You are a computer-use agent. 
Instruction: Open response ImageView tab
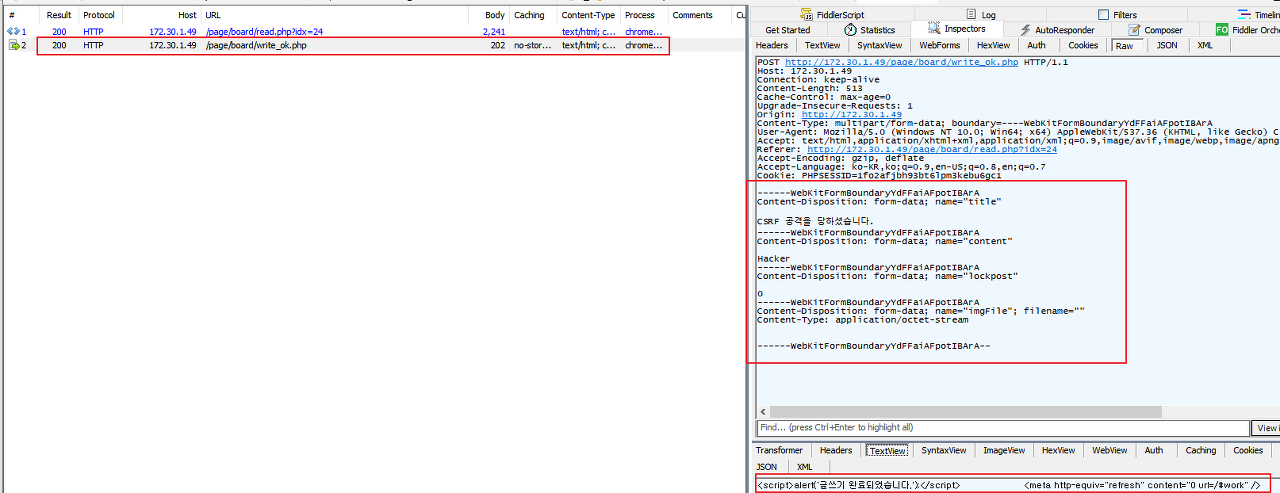[x=1004, y=451]
